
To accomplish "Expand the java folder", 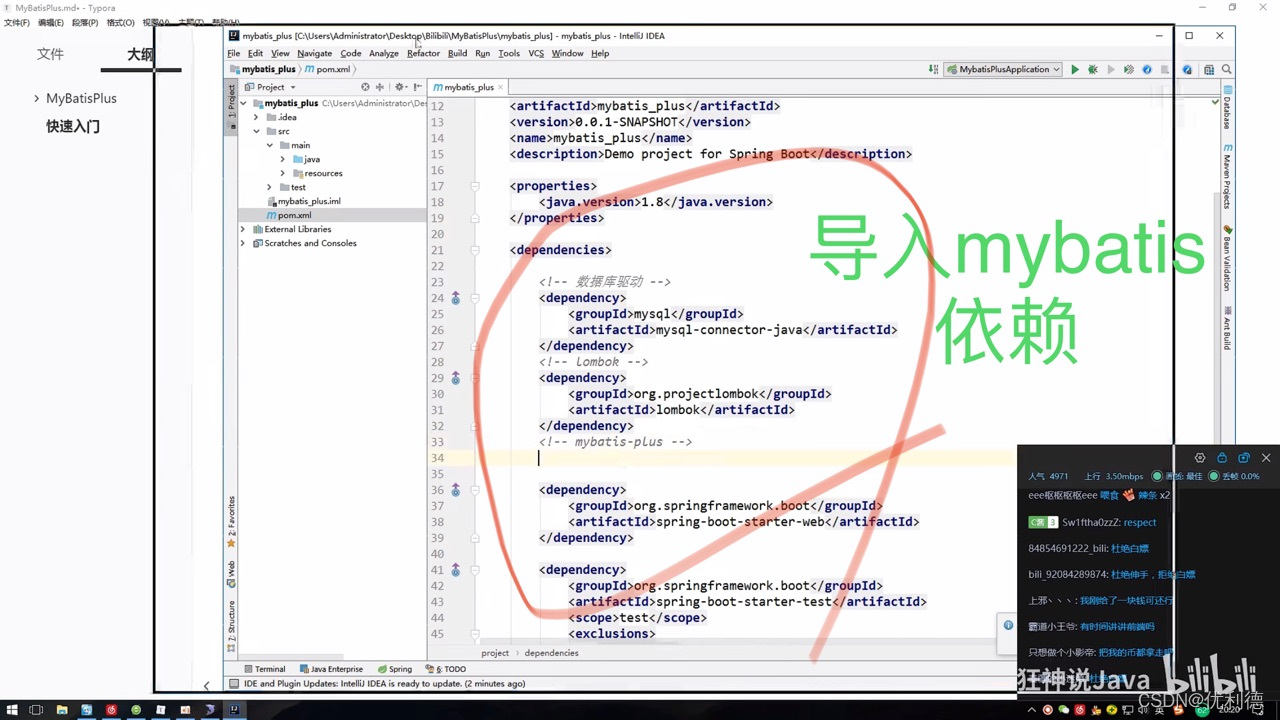I will (x=283, y=159).
